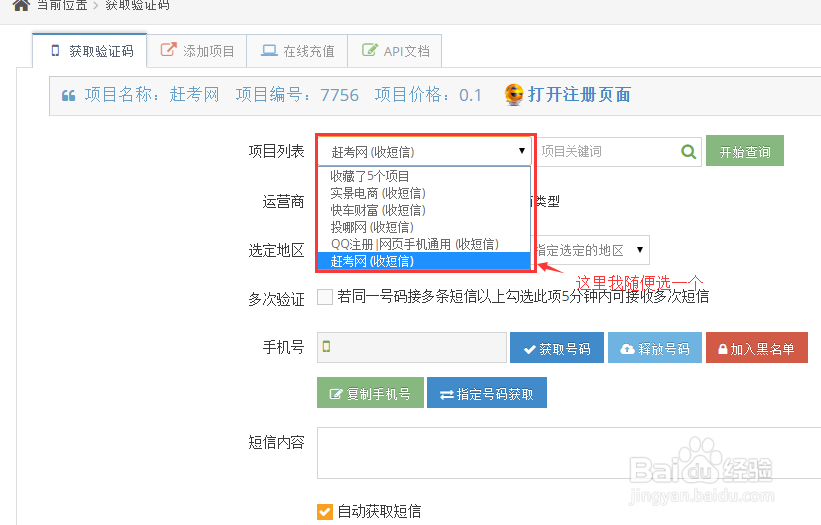Click the green magnifier search icon
821x525 pixels.
coord(689,152)
